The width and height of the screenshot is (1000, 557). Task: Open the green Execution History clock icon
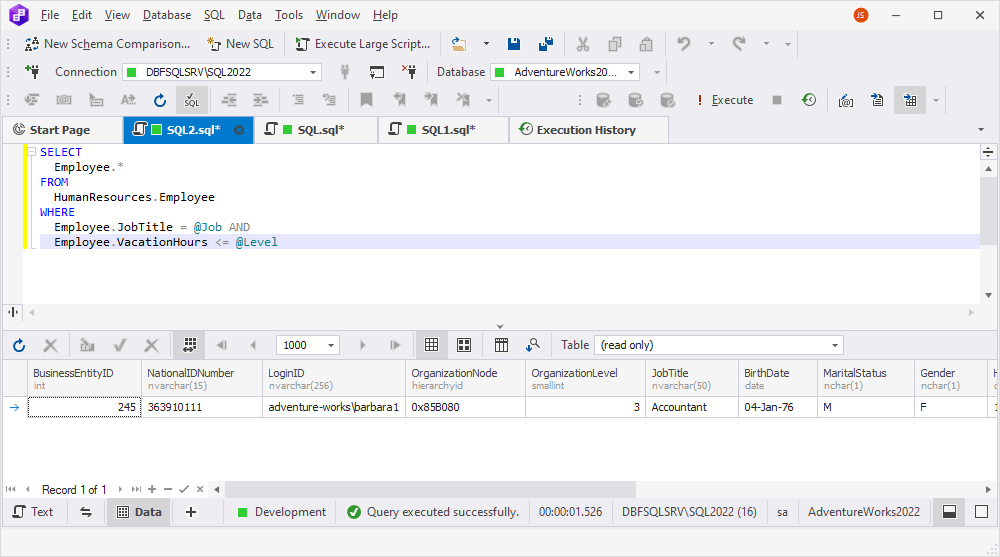point(809,100)
